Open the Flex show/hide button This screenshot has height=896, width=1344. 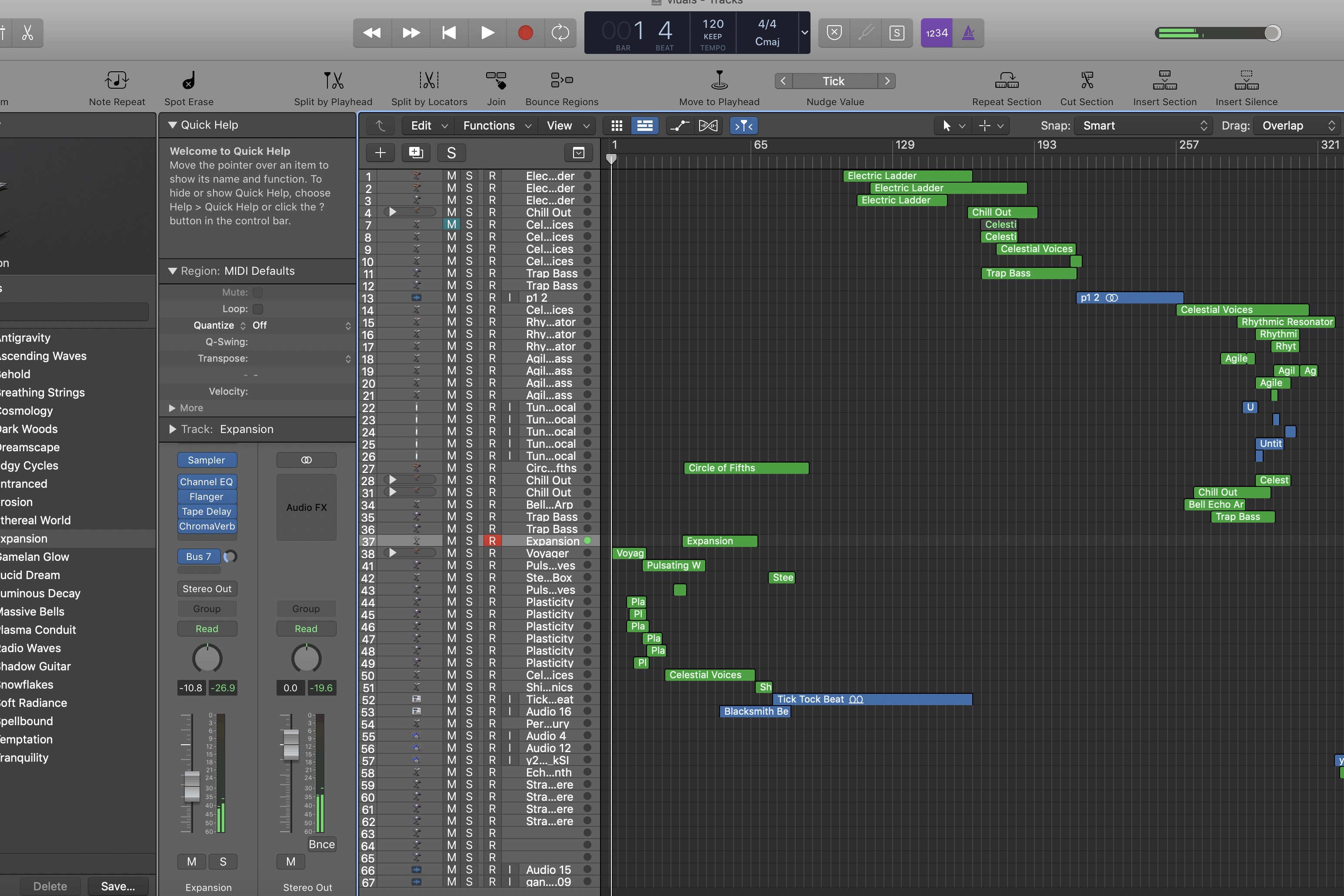708,126
